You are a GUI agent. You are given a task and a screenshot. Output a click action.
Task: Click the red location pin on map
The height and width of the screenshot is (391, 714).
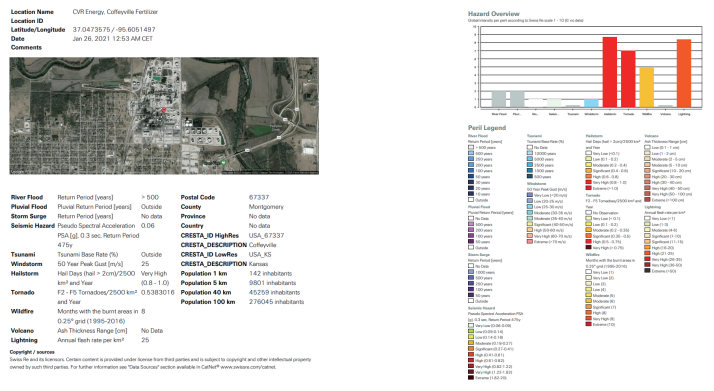[x=164, y=110]
